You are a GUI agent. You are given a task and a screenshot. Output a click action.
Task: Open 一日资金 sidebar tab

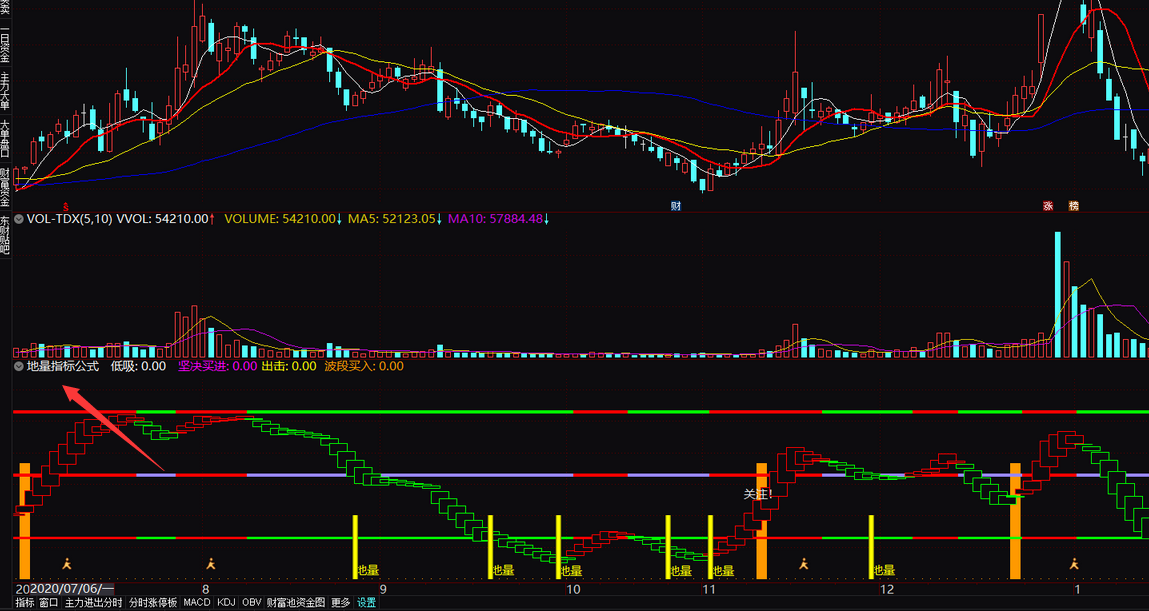[x=5, y=45]
